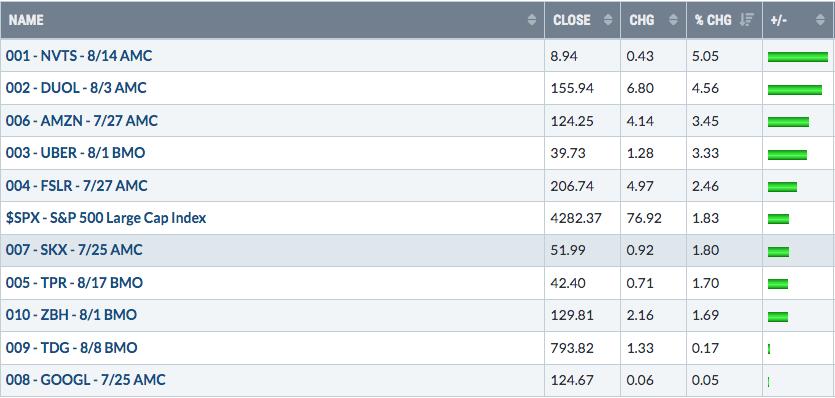Click the 010 - ZBH - 8/1 BMO link
835x398 pixels.
(x=71, y=315)
